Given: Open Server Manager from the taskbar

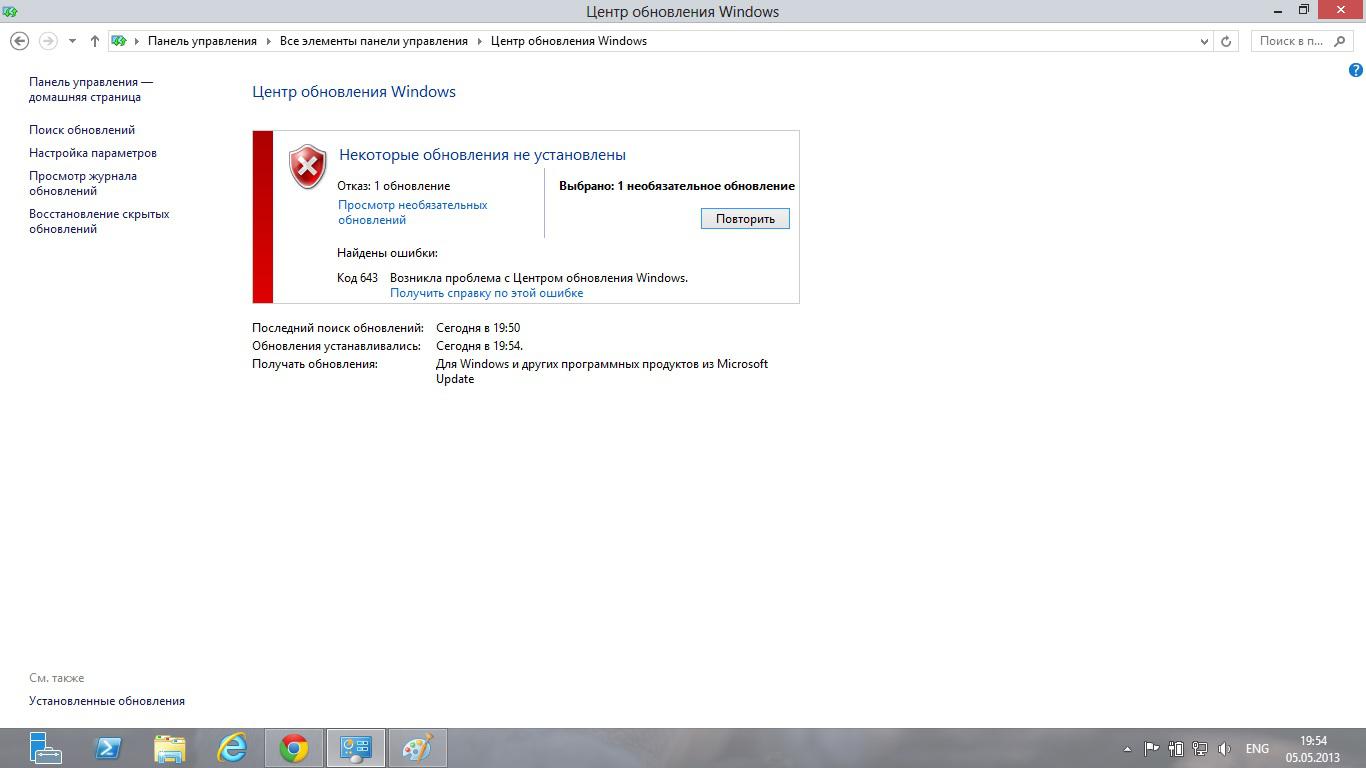Looking at the screenshot, I should pyautogui.click(x=45, y=748).
